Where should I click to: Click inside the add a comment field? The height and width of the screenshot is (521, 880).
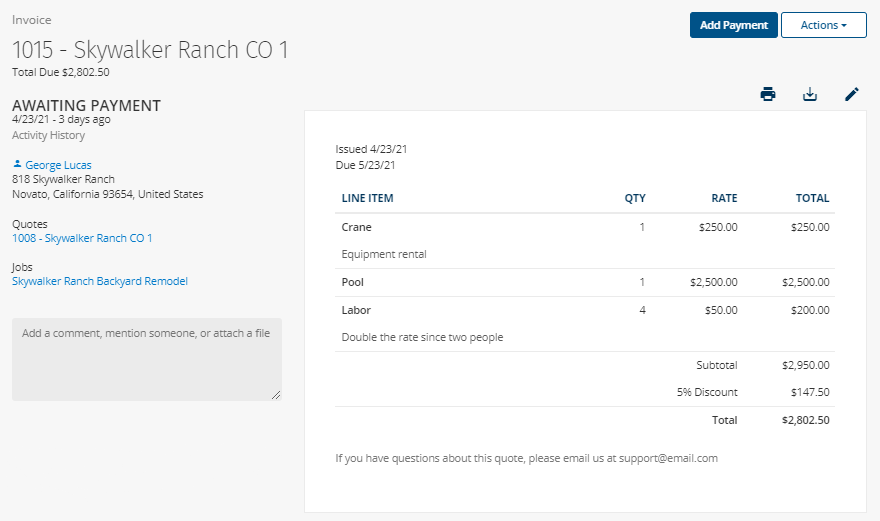point(146,359)
